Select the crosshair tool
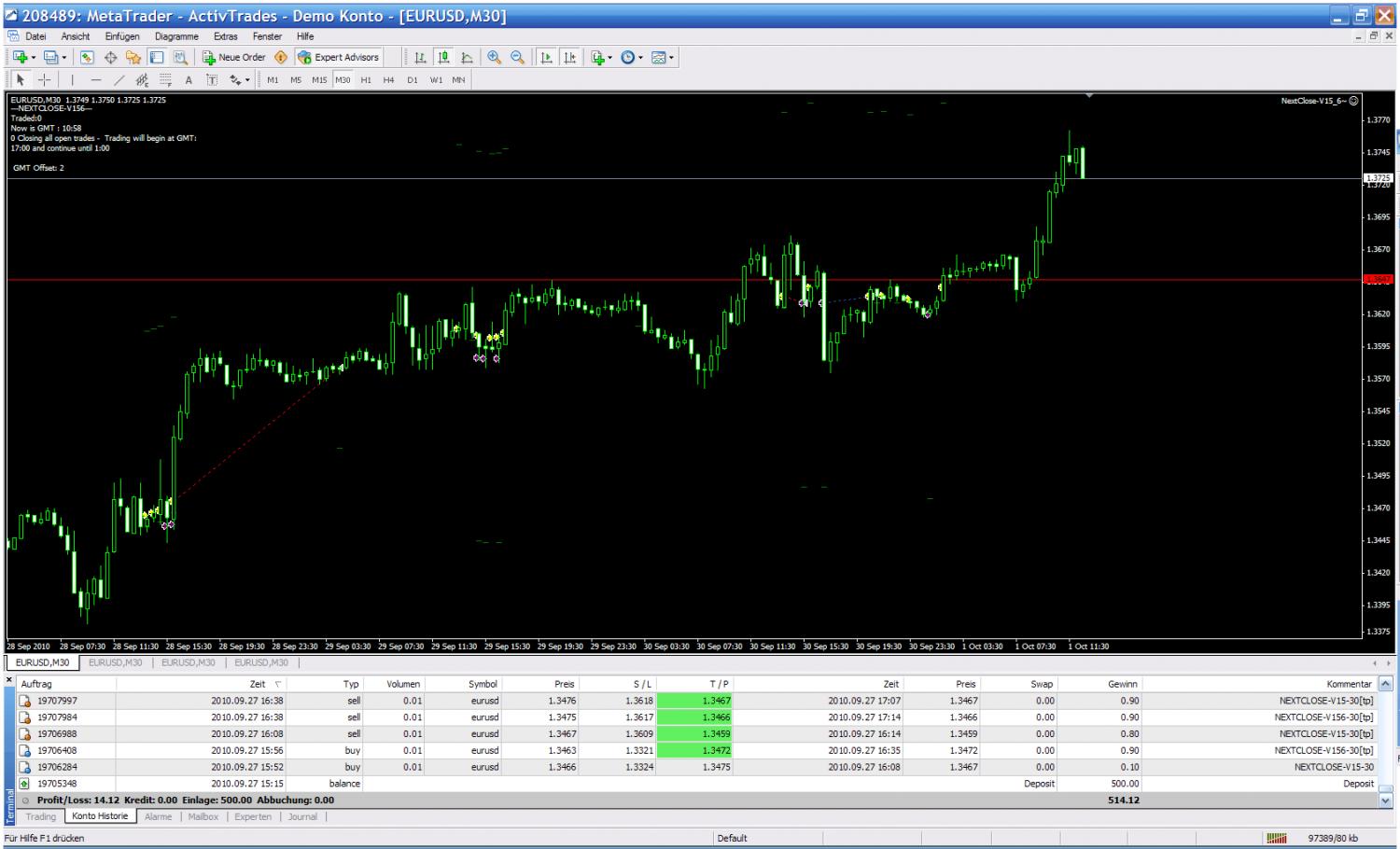1400x849 pixels. point(44,80)
